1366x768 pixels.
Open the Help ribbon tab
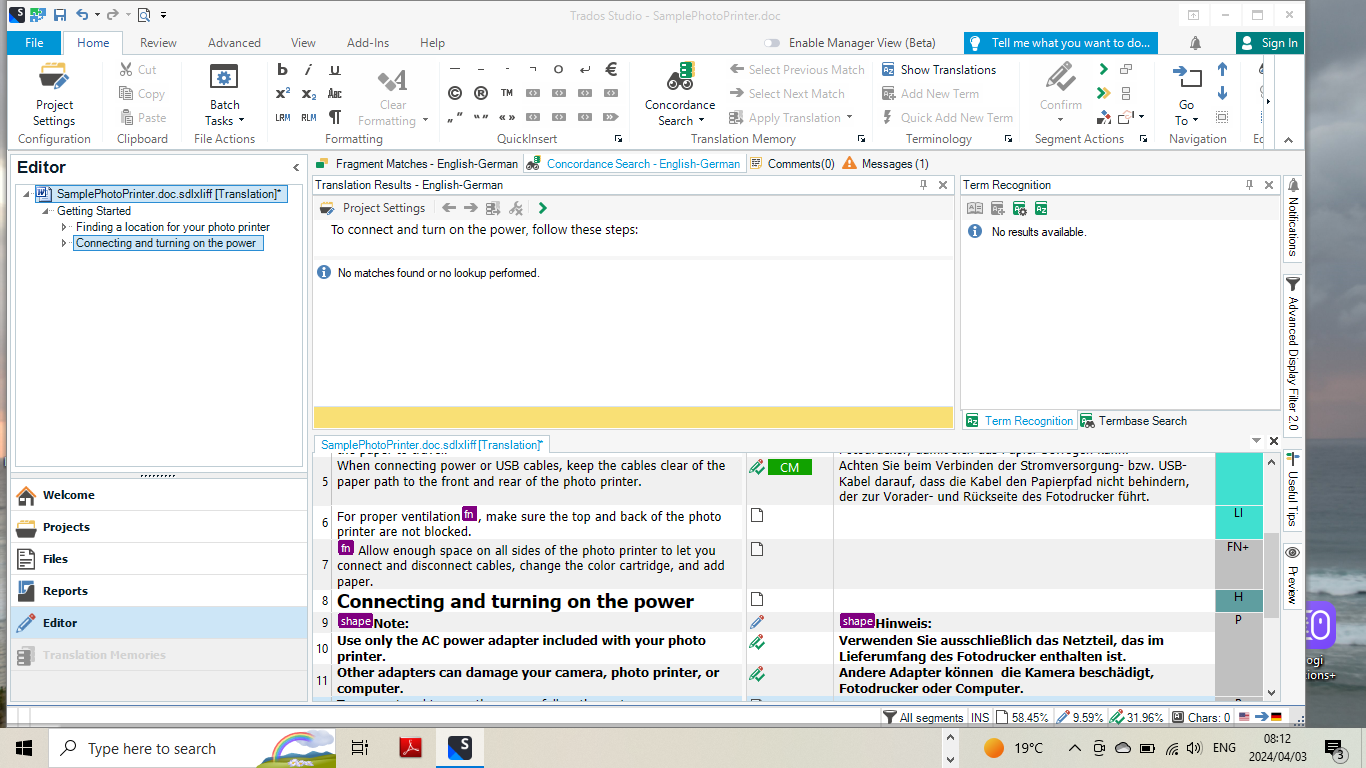pyautogui.click(x=432, y=43)
